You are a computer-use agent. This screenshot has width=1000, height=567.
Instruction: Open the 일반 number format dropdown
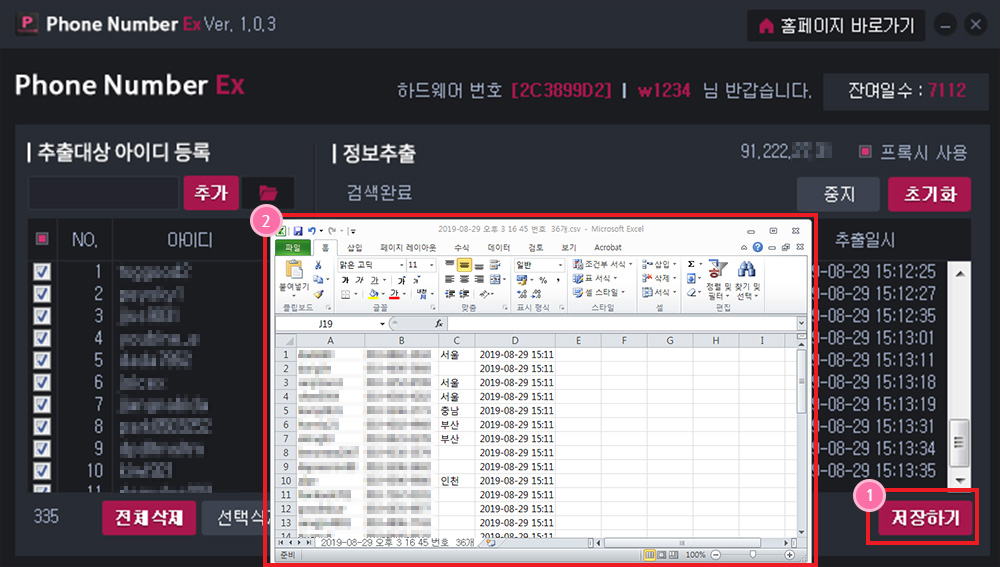[x=560, y=265]
